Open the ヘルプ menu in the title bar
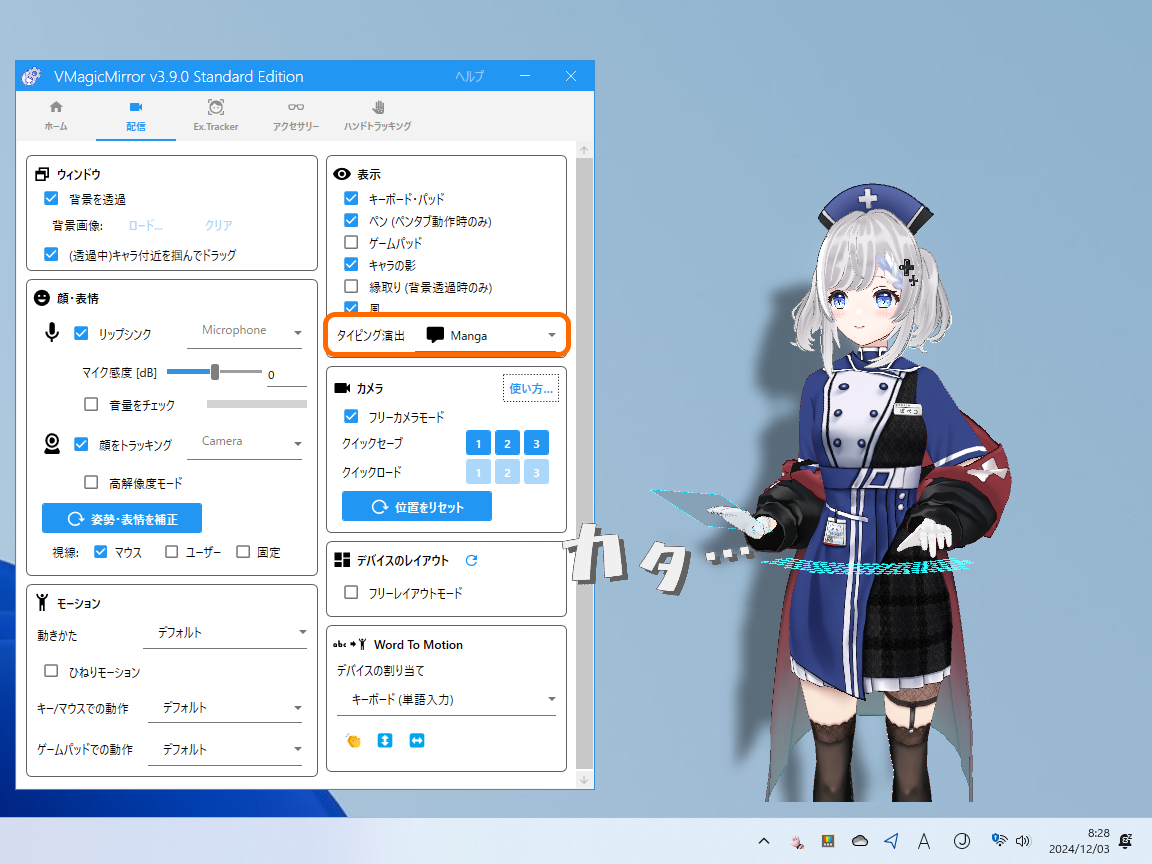1152x864 pixels. (x=470, y=76)
